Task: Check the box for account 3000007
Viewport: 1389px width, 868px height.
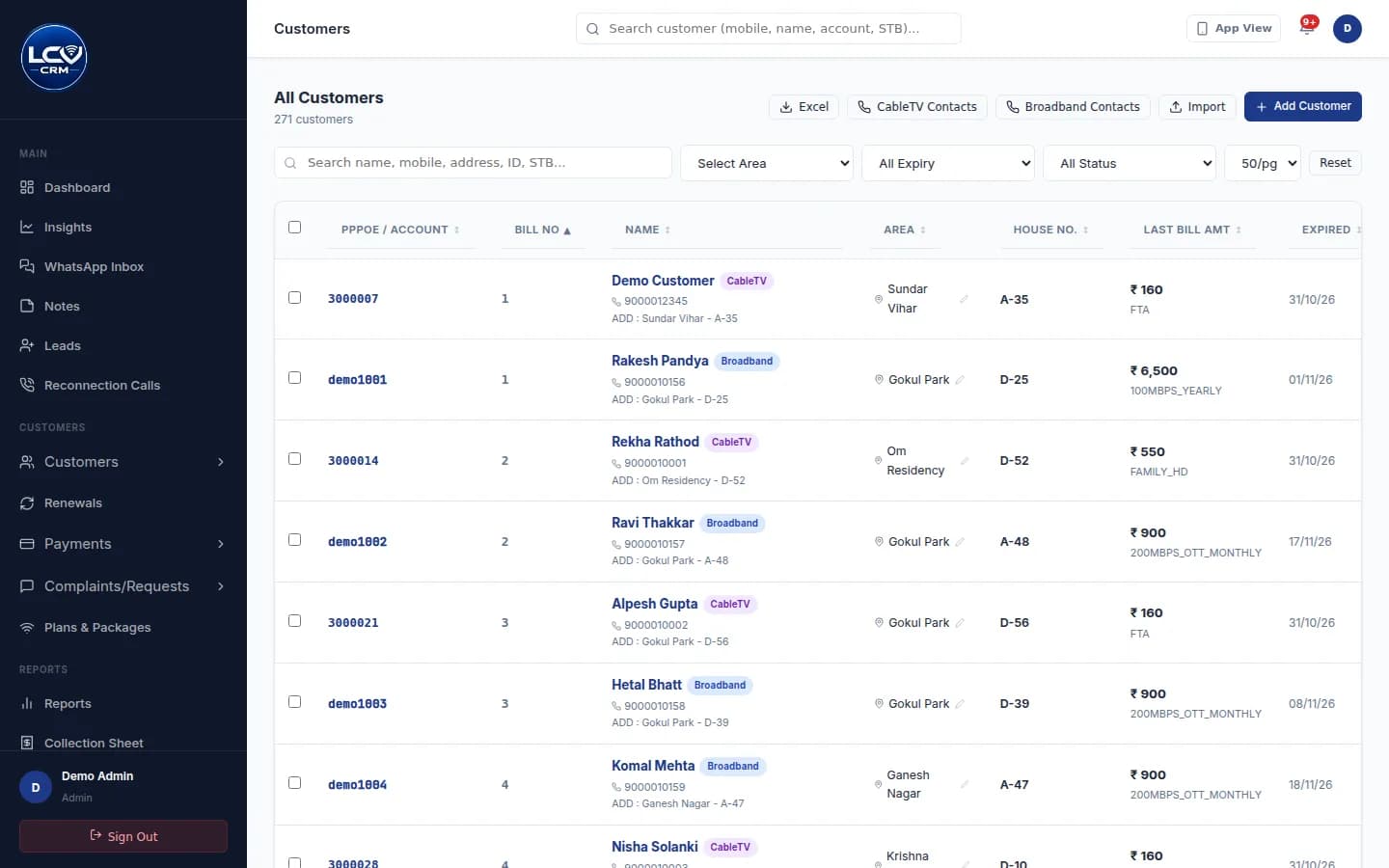Action: pyautogui.click(x=295, y=298)
